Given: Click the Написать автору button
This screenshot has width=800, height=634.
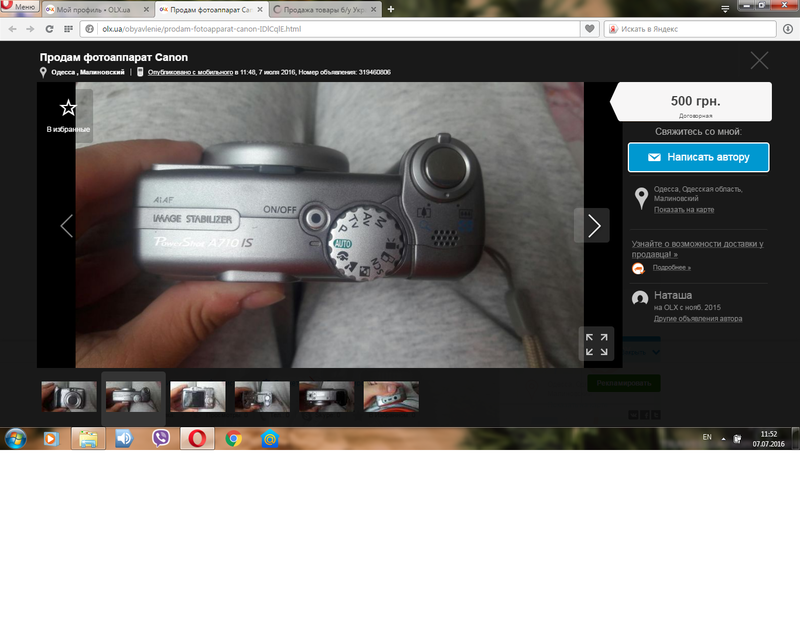Looking at the screenshot, I should 698,157.
